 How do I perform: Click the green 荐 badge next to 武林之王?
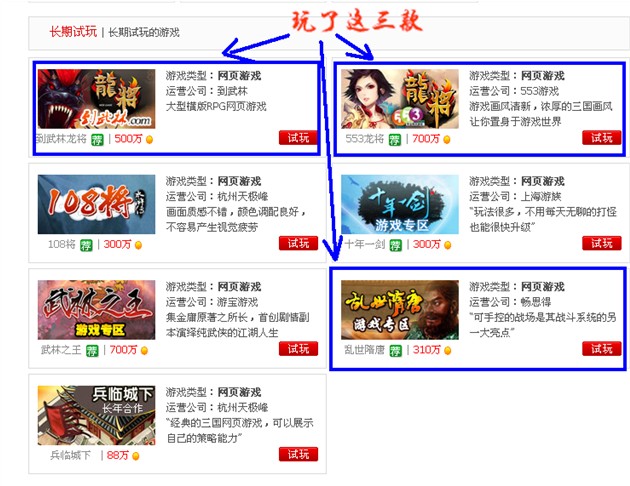pyautogui.click(x=92, y=351)
